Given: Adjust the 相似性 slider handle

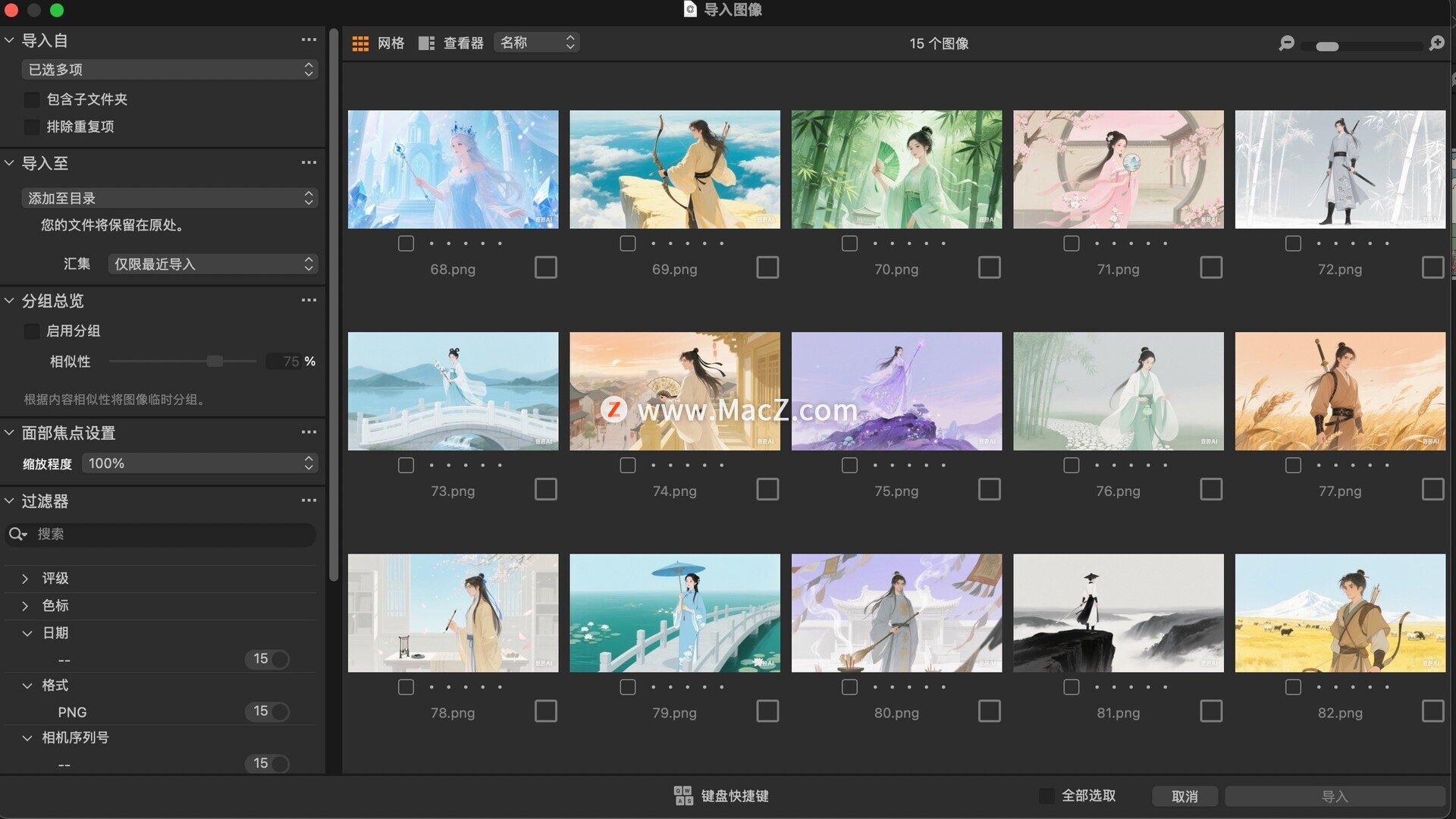Looking at the screenshot, I should pyautogui.click(x=215, y=361).
